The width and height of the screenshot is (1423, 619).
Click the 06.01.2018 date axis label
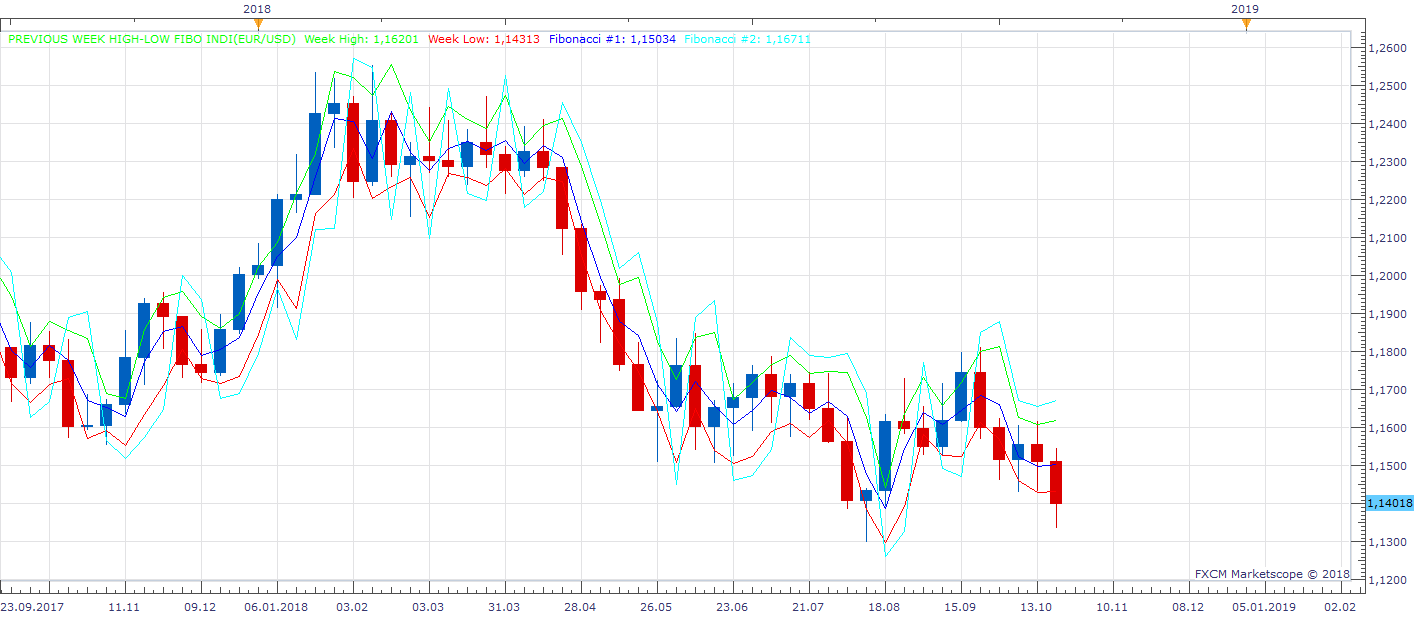click(x=276, y=607)
